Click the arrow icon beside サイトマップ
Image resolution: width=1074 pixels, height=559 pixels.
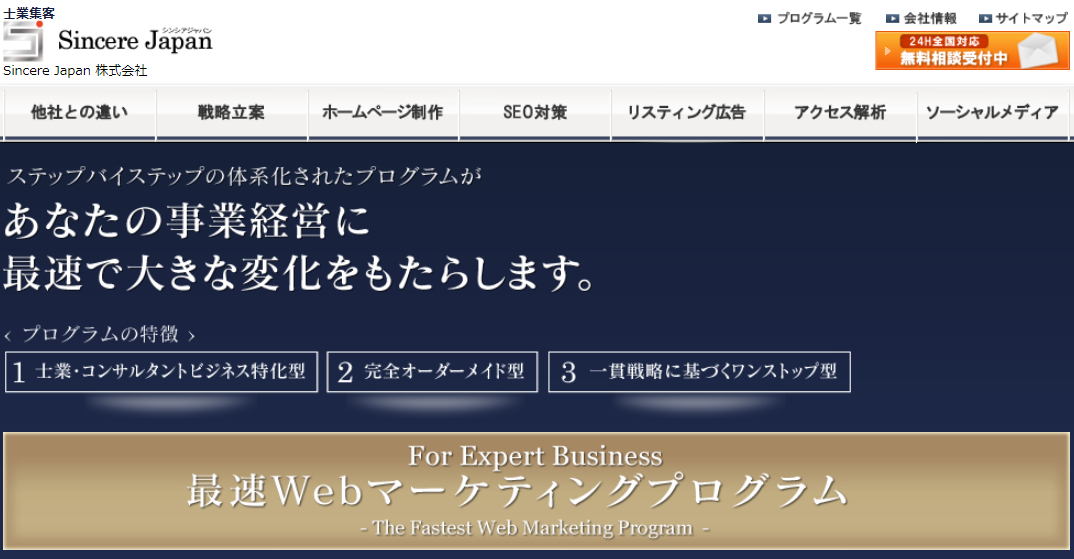[x=985, y=18]
